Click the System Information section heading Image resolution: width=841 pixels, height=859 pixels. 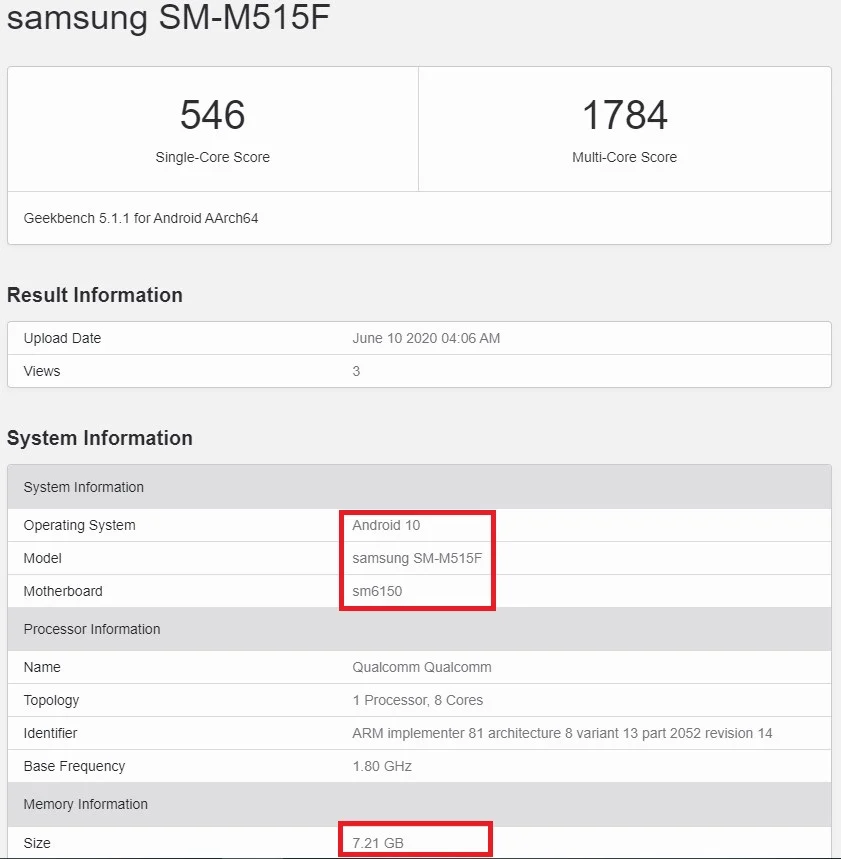coord(100,438)
